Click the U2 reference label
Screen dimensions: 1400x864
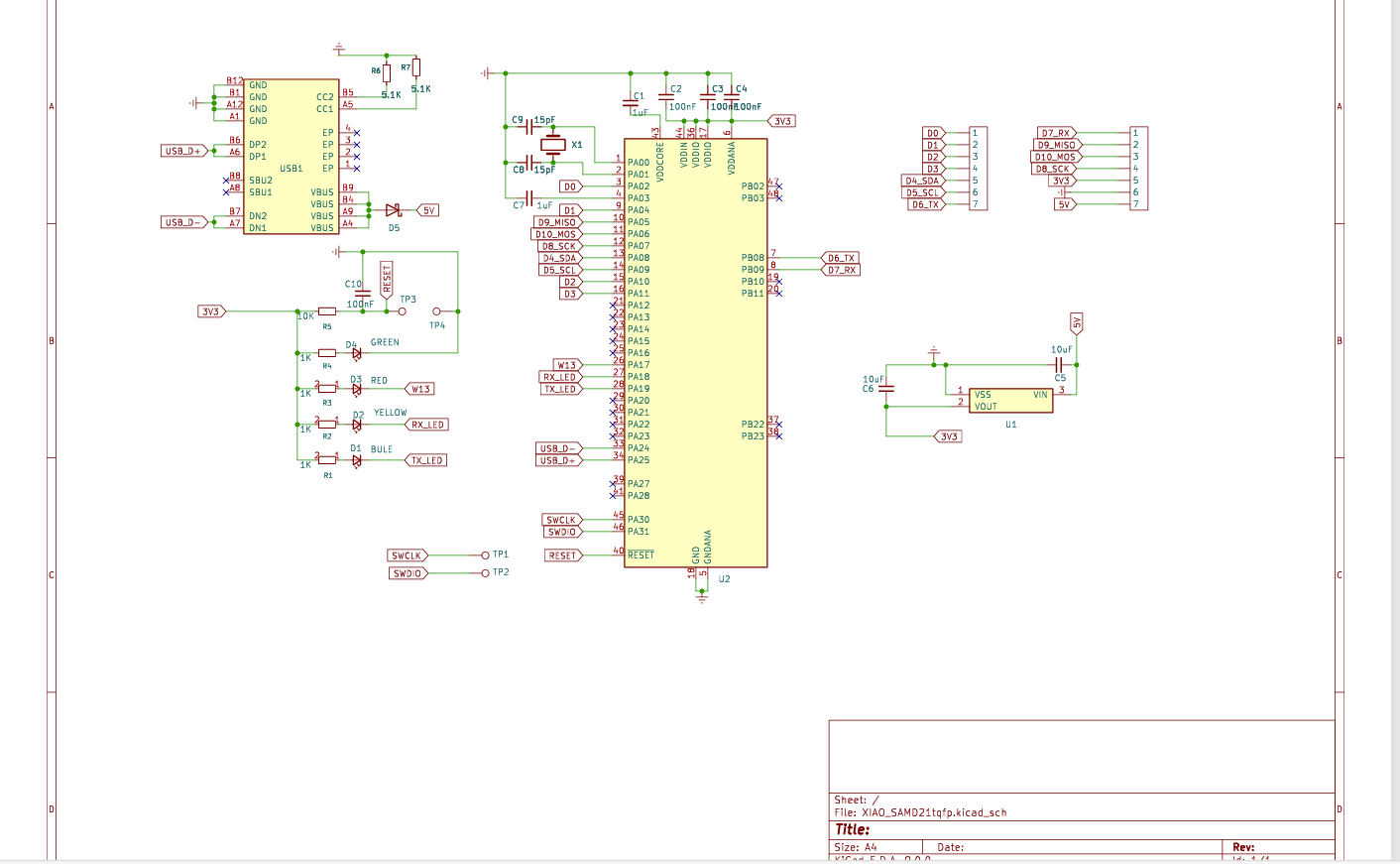coord(725,579)
